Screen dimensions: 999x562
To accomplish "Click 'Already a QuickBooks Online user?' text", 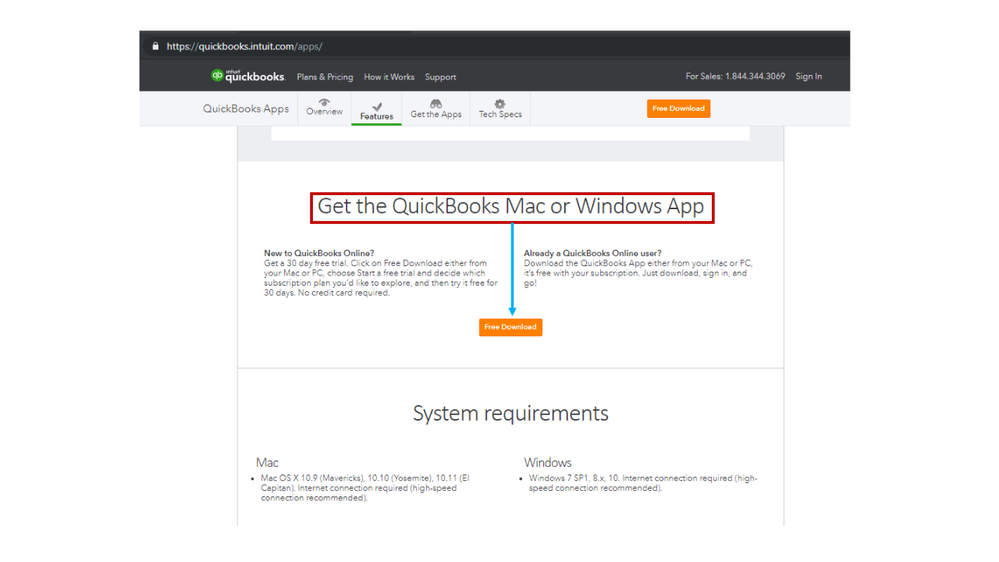I will click(x=593, y=253).
